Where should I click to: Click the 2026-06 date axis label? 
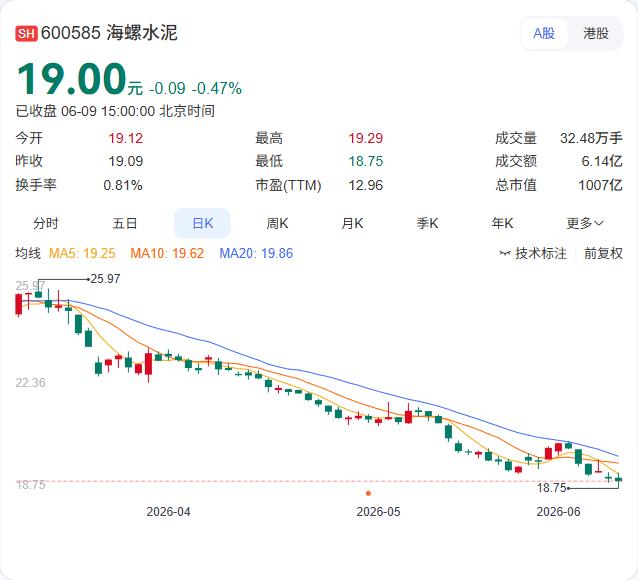click(x=558, y=512)
